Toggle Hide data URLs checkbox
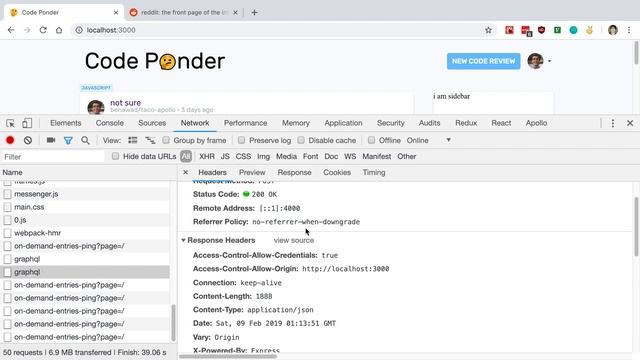The height and width of the screenshot is (360, 640). 116,156
